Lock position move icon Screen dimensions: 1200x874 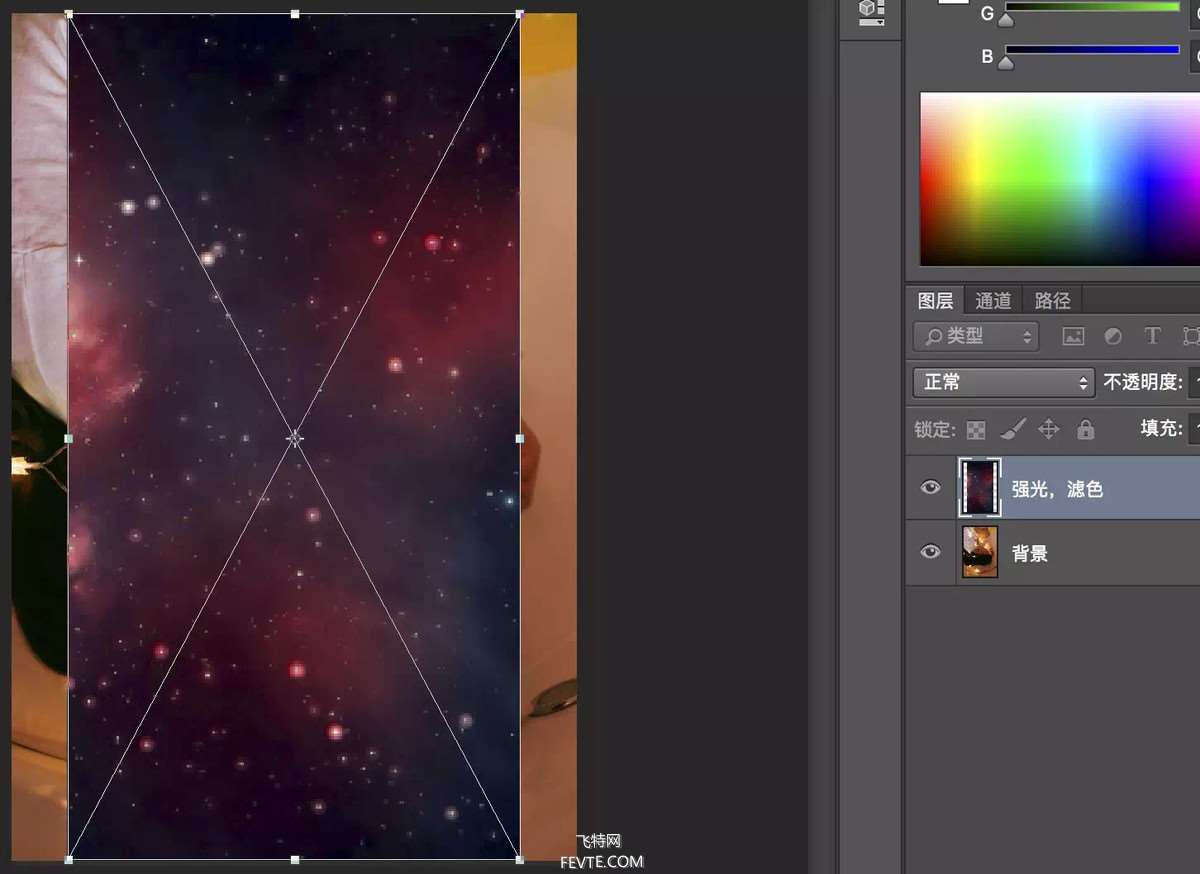(1048, 430)
